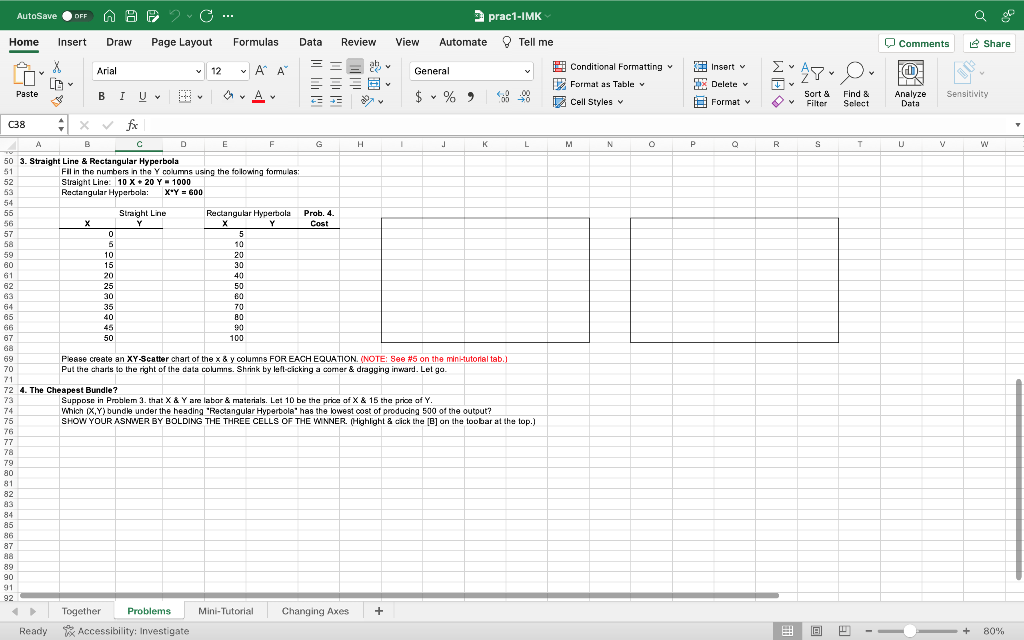Click Increase Decimal icon
This screenshot has height=640, width=1024.
[x=503, y=97]
